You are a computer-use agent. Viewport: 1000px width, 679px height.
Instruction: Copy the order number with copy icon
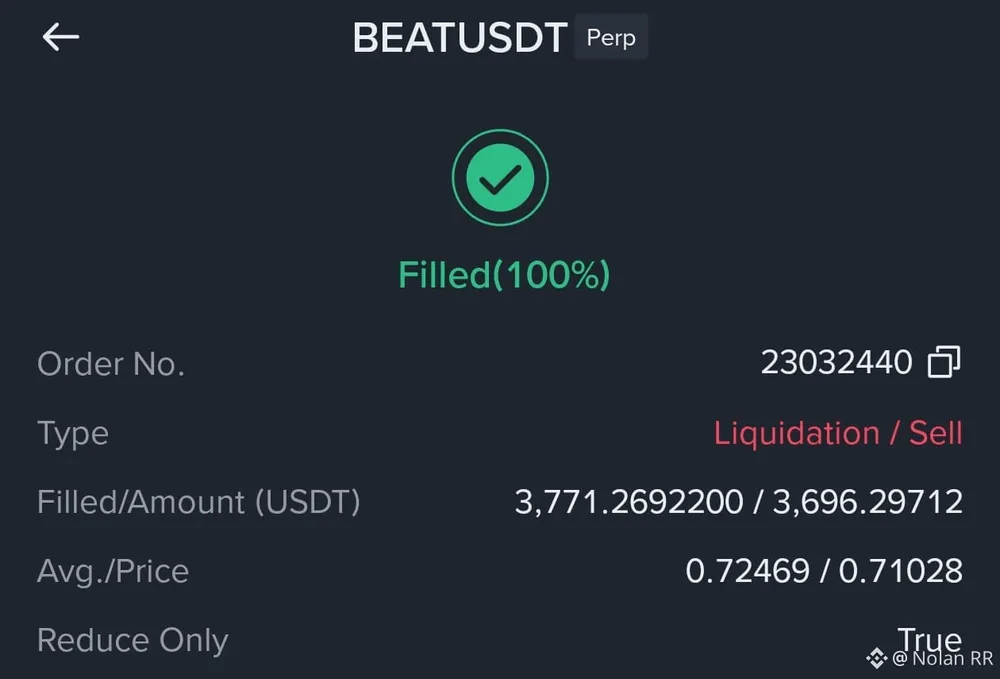point(943,362)
